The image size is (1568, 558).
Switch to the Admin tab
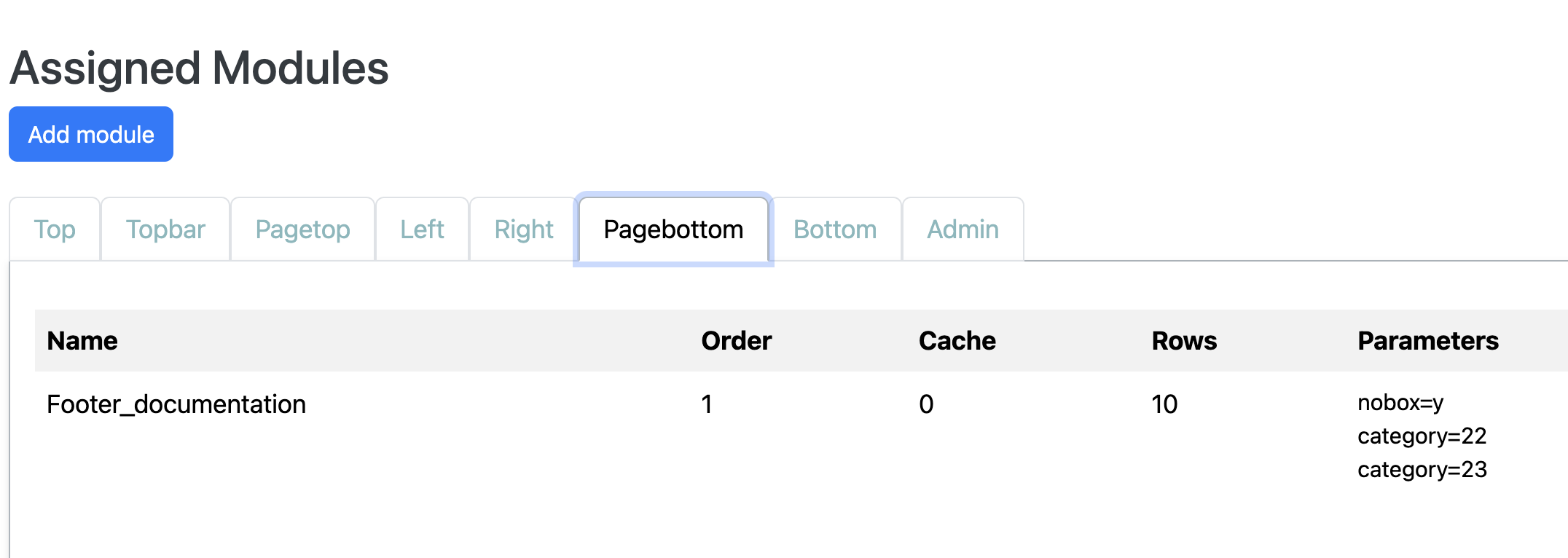pyautogui.click(x=963, y=229)
